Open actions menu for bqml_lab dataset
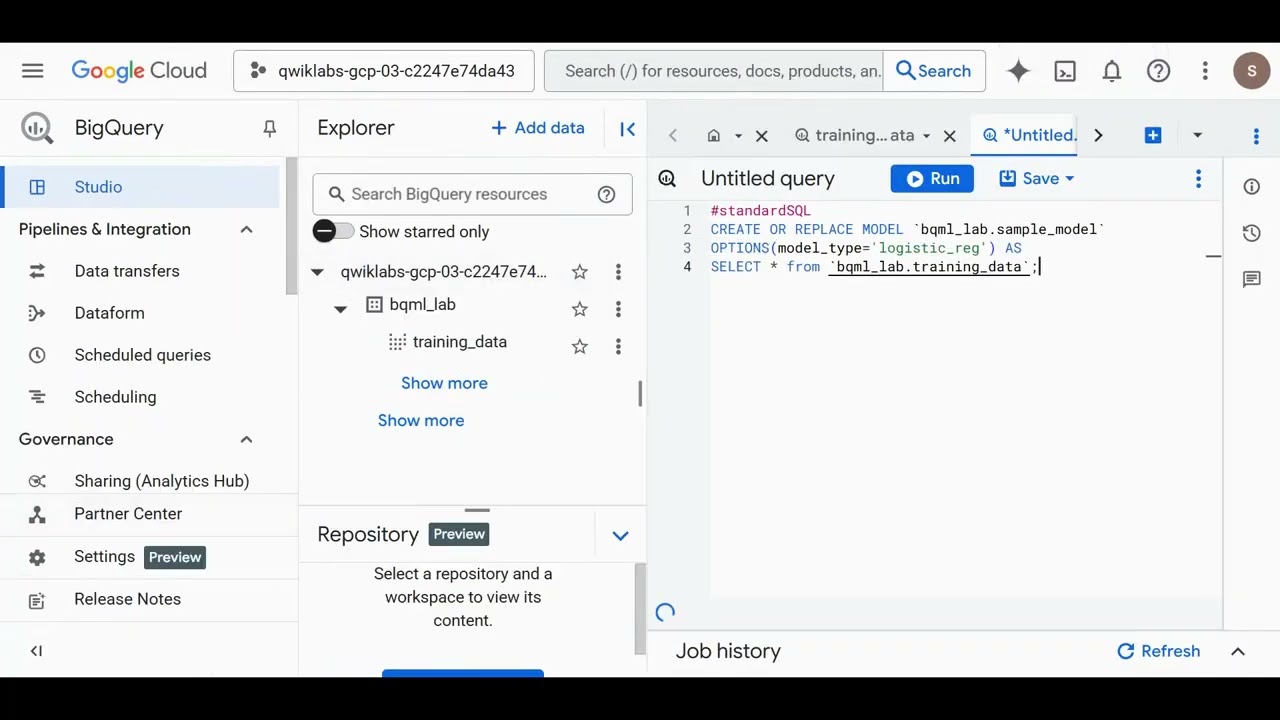Screen dimensions: 1280x720 coord(618,309)
